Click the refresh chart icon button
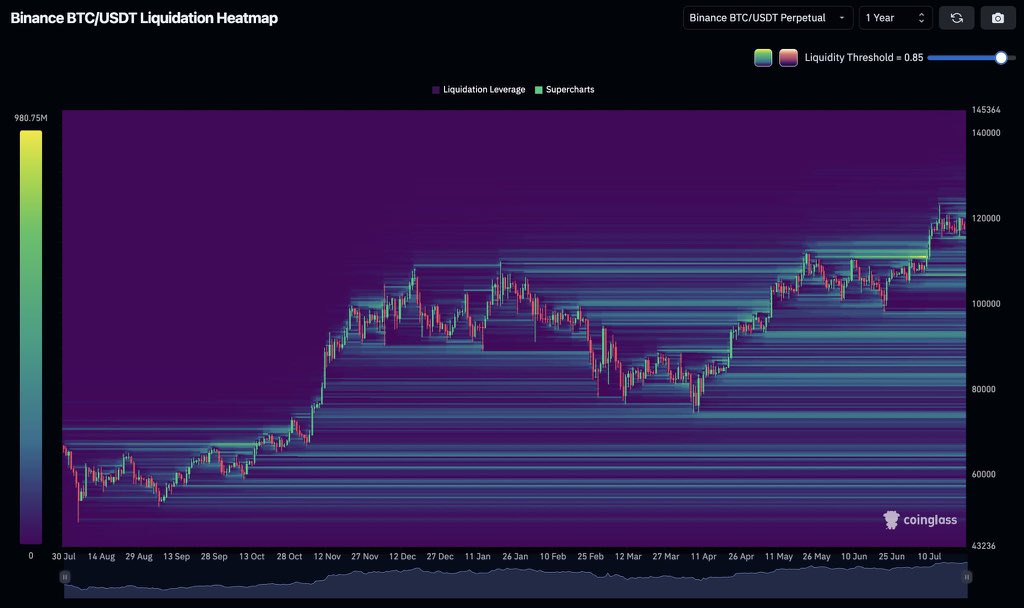 point(956,18)
